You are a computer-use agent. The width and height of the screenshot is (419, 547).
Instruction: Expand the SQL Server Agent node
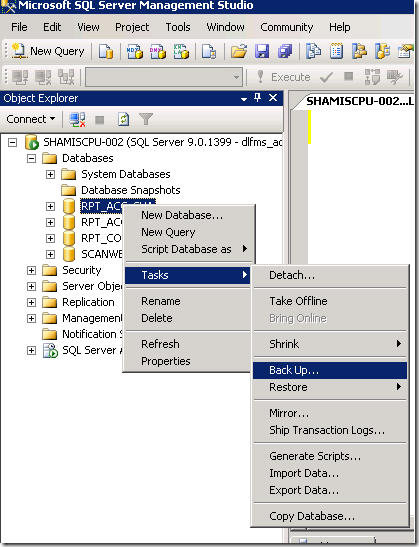click(31, 350)
